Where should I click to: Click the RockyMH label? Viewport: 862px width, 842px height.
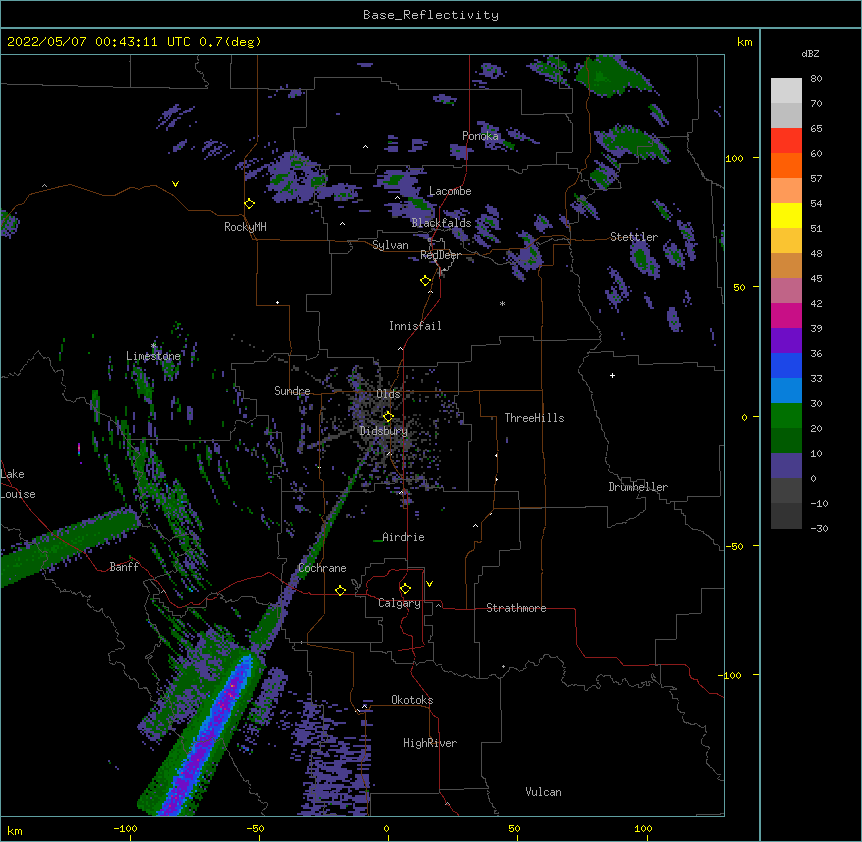coord(245,227)
